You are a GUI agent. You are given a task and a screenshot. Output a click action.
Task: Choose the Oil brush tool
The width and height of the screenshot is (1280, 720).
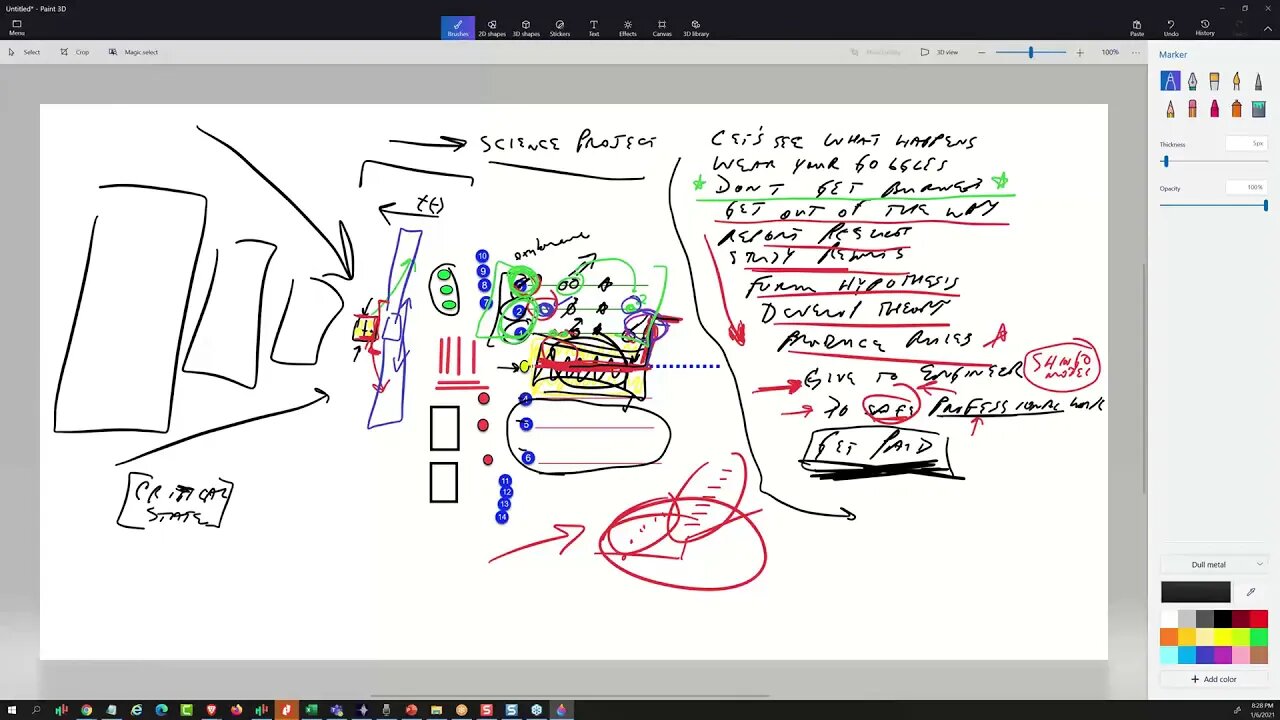(x=1214, y=81)
